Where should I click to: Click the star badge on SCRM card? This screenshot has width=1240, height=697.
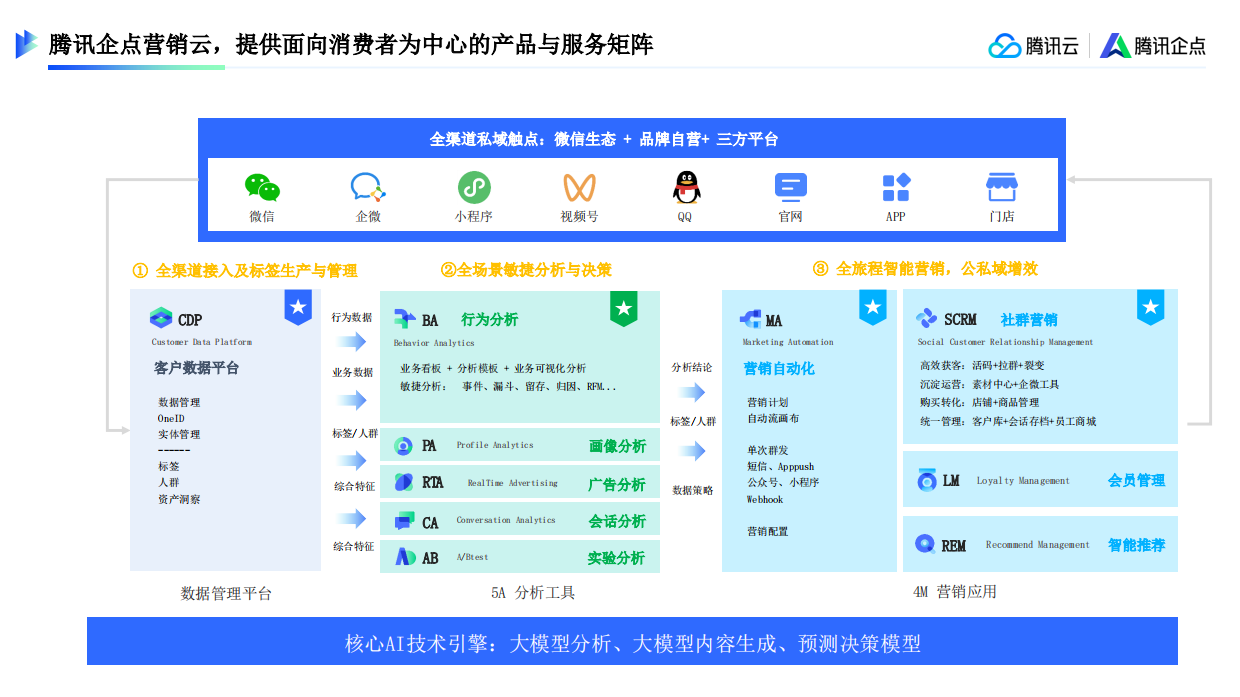point(1151,307)
